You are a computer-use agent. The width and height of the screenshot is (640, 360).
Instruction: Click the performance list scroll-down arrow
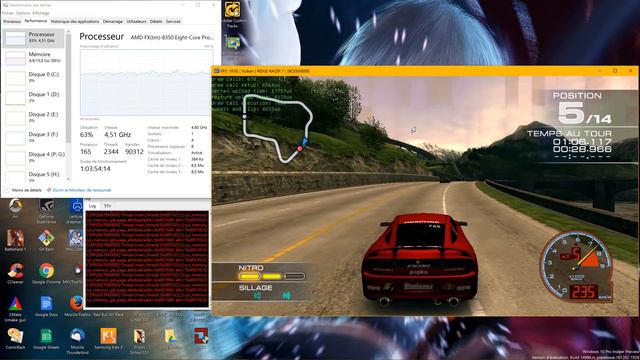coord(68,180)
